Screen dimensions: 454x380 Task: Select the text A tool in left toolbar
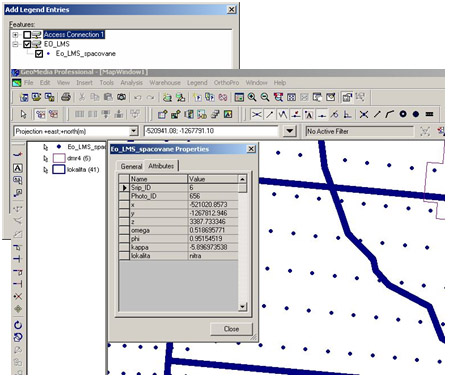(x=18, y=168)
